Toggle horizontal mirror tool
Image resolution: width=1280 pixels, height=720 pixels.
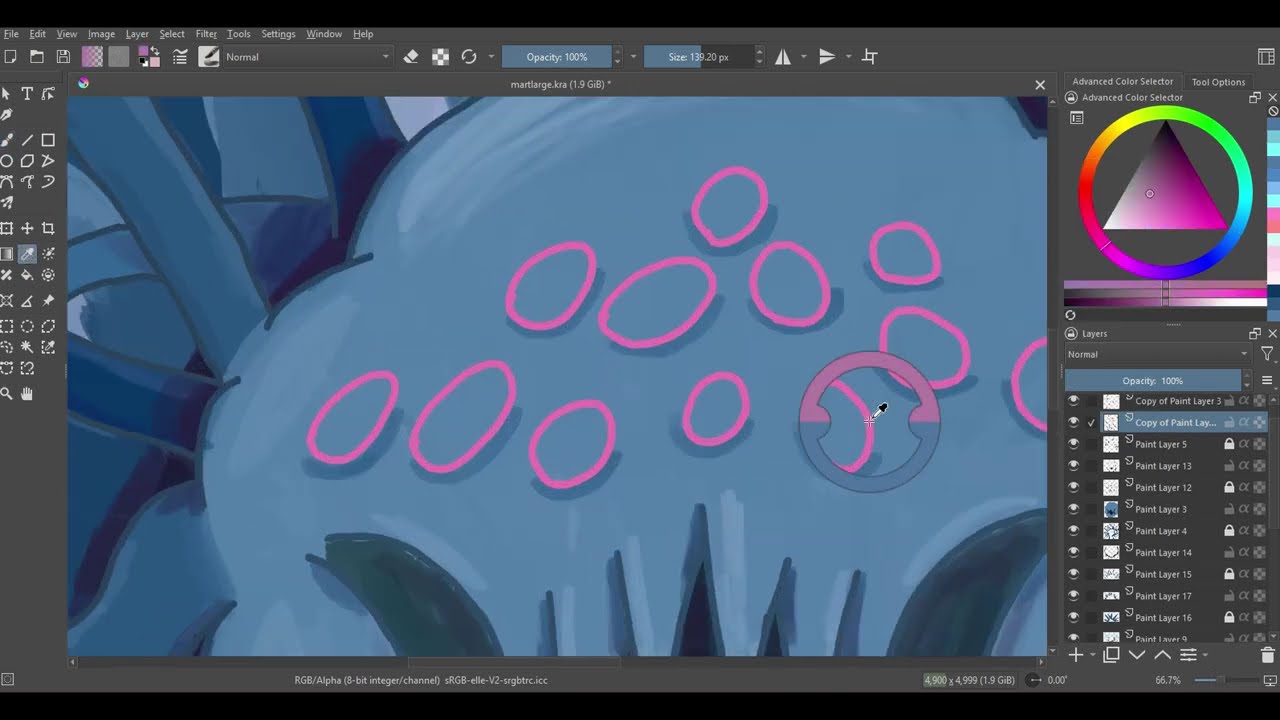782,57
